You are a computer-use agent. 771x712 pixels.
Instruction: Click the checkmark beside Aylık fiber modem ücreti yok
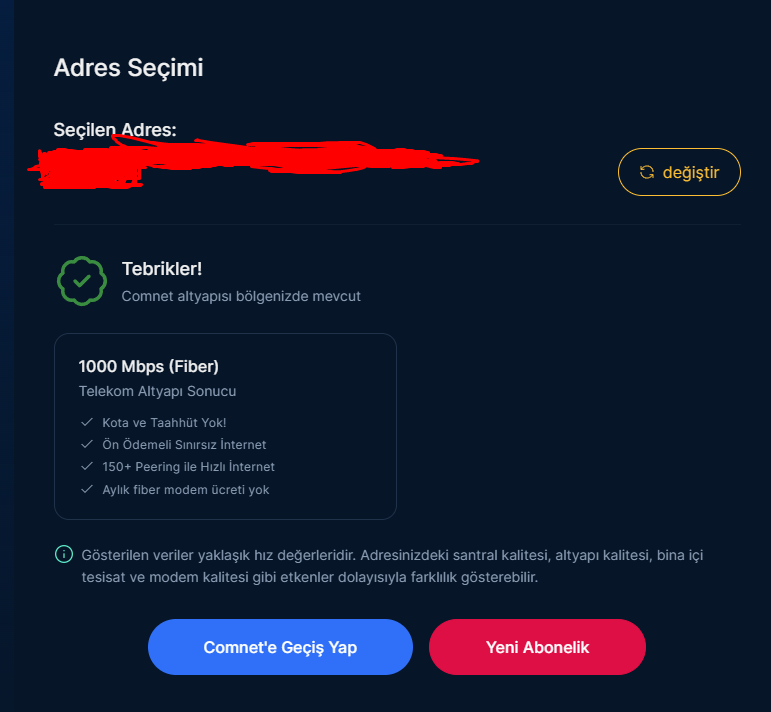(x=87, y=490)
